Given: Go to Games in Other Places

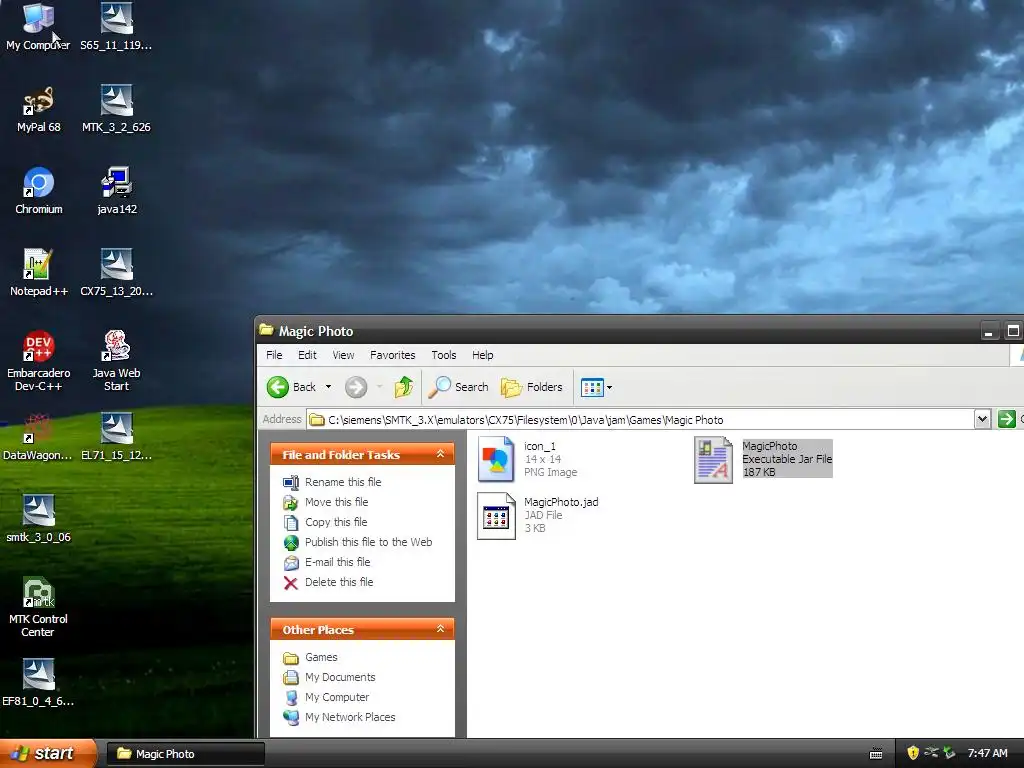Looking at the screenshot, I should [x=310, y=658].
